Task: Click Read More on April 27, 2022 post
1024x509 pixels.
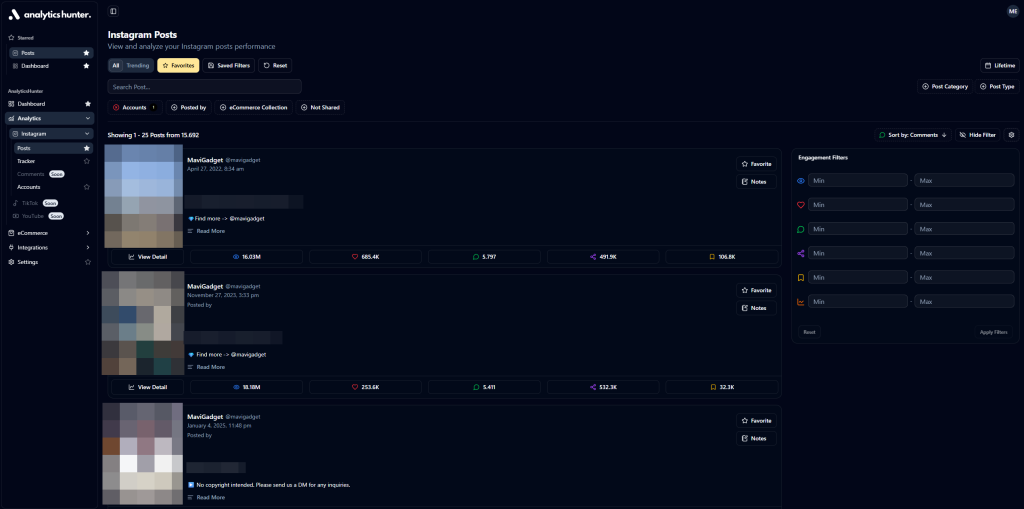Action: 206,231
